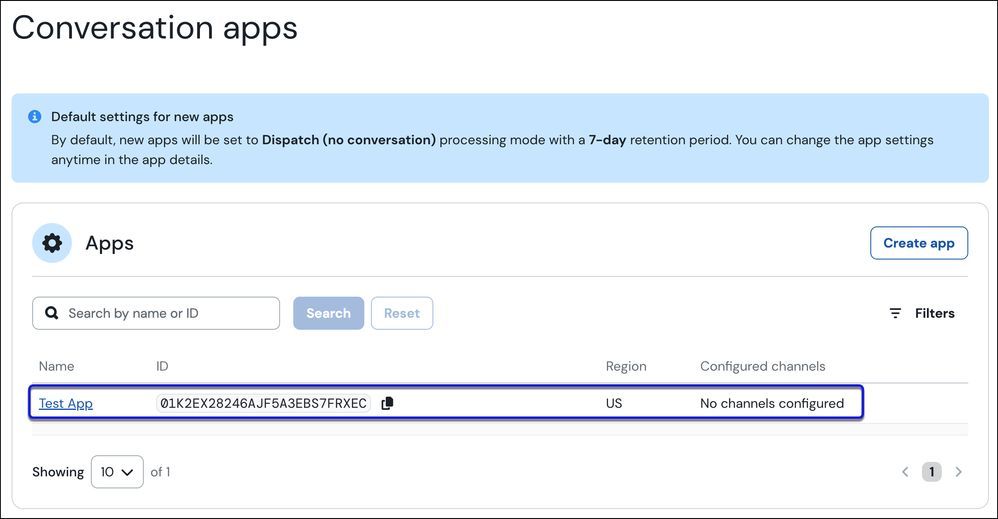Viewport: 998px width, 519px height.
Task: Select the app ID text 01K2EX28246AJF5A3EBS7FRXEC
Action: (x=263, y=403)
